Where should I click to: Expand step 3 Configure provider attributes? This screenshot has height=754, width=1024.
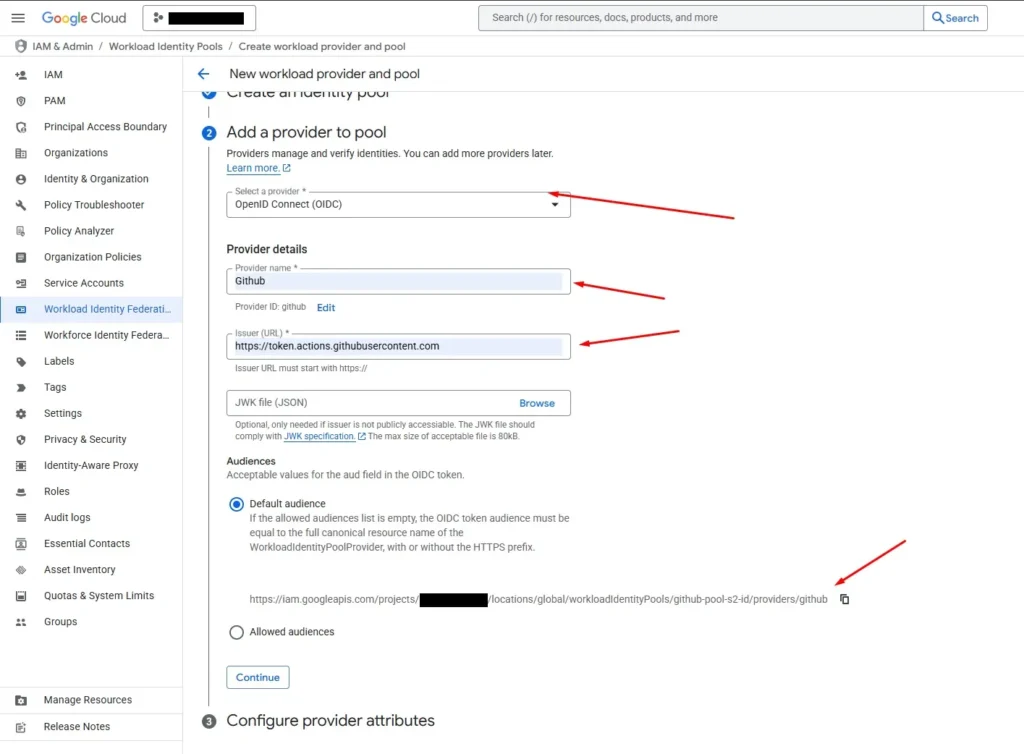pos(330,721)
